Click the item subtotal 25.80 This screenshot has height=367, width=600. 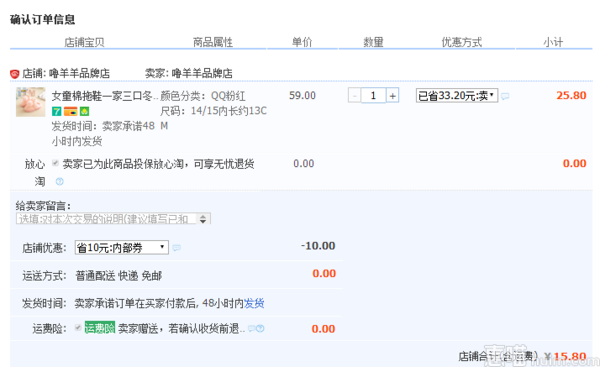click(x=571, y=95)
